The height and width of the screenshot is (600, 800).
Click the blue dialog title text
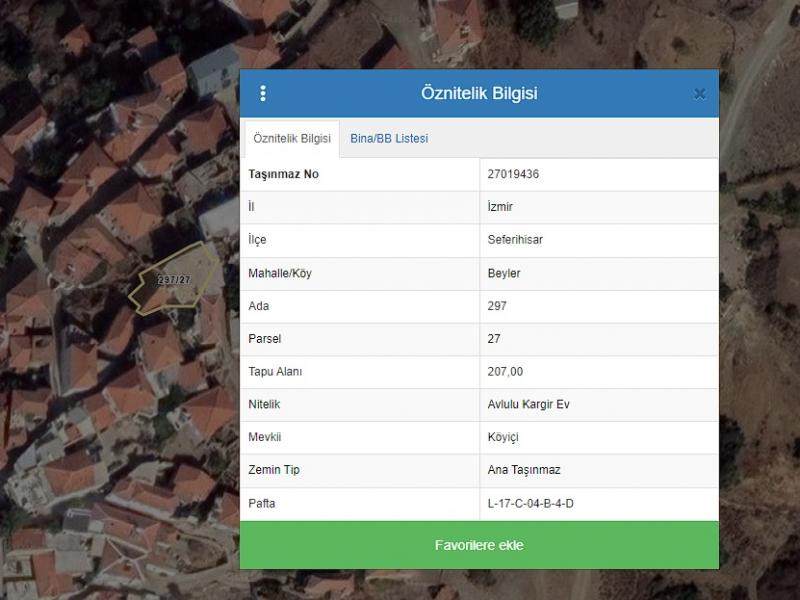coord(479,93)
